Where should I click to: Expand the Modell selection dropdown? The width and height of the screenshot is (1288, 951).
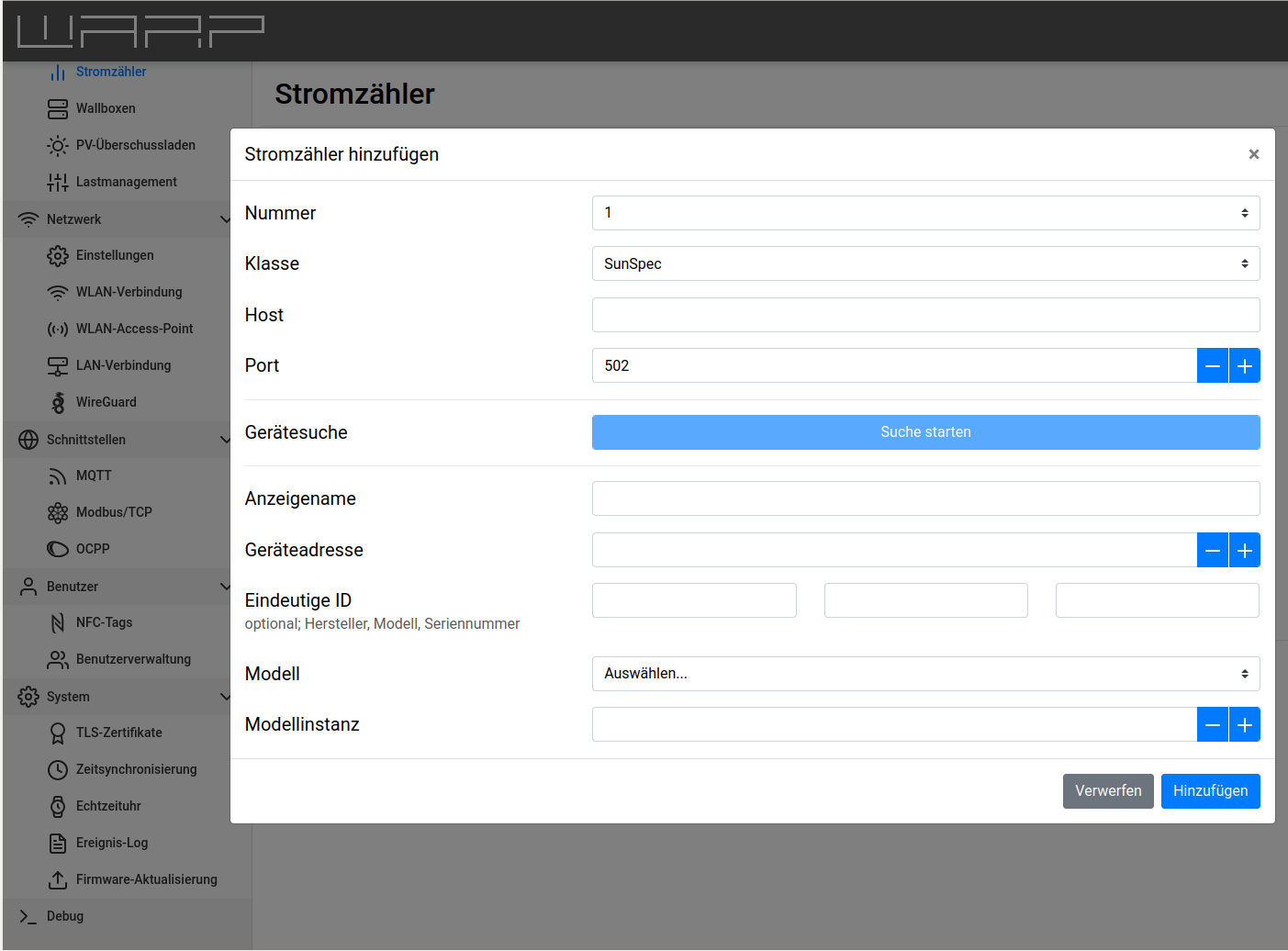pos(925,674)
